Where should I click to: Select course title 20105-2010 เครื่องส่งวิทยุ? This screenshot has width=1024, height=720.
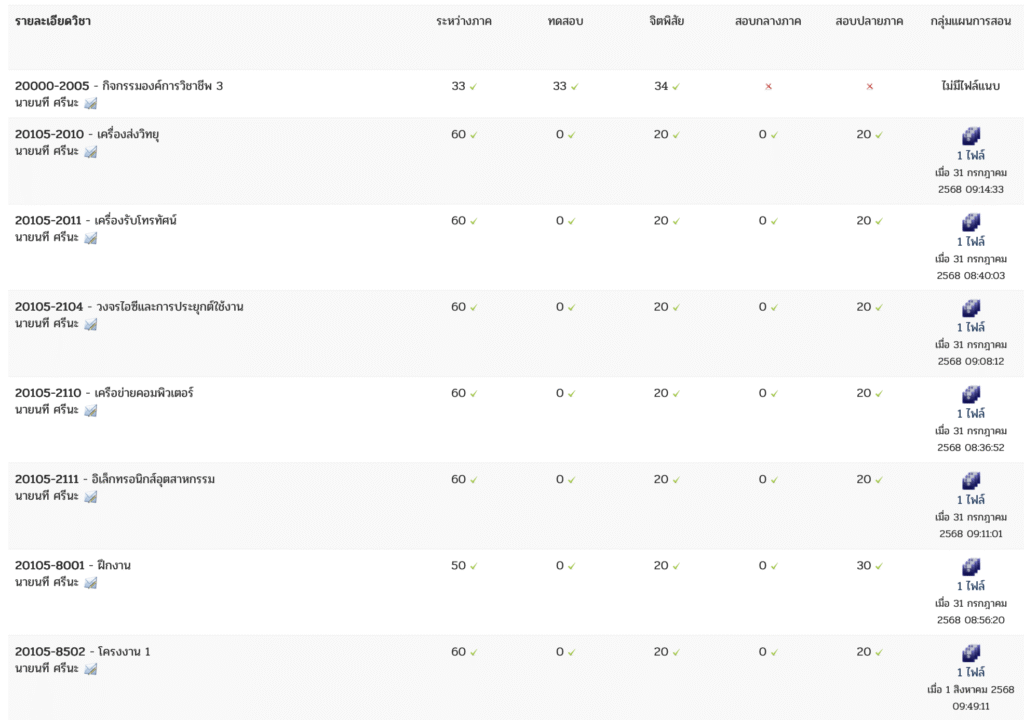point(87,134)
